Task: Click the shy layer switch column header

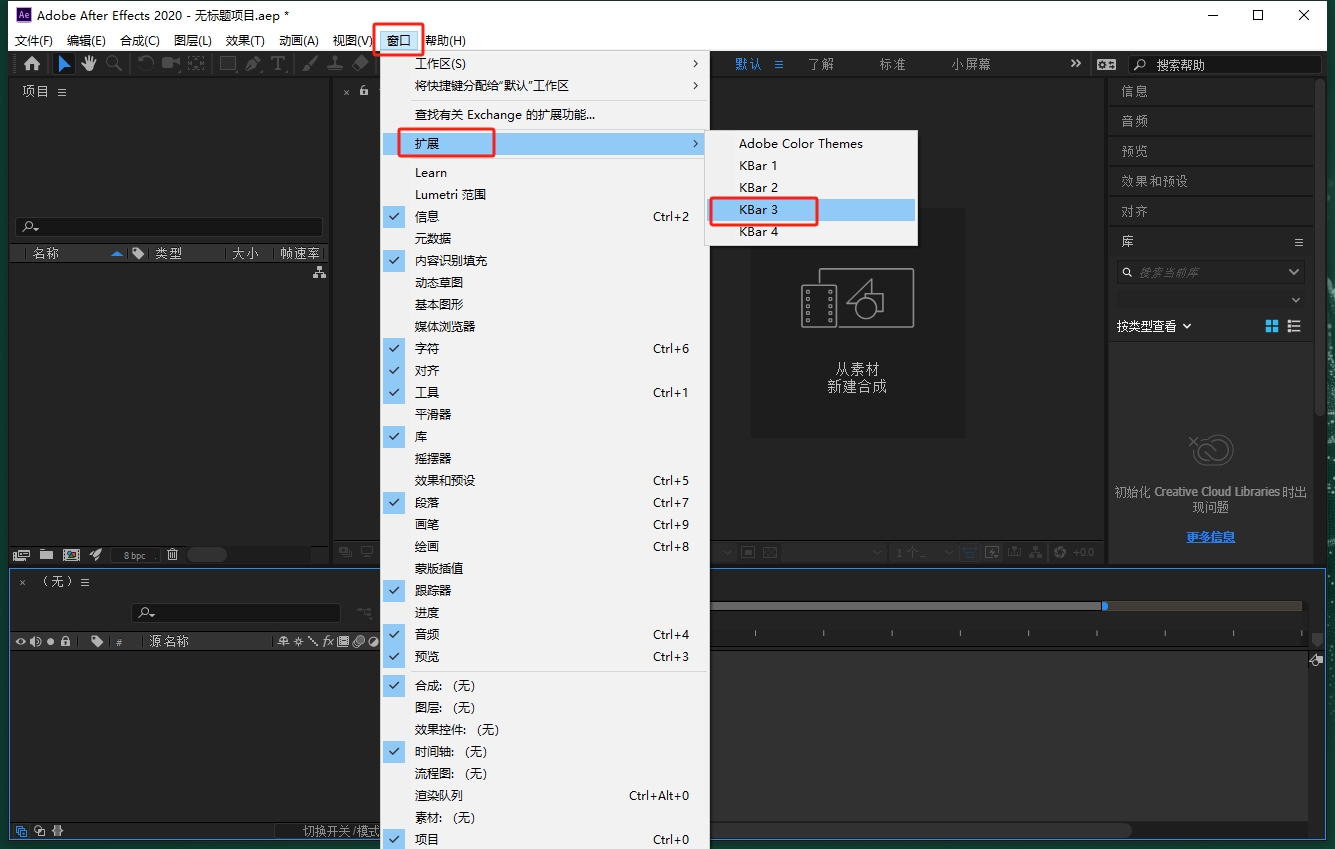Action: (x=283, y=641)
